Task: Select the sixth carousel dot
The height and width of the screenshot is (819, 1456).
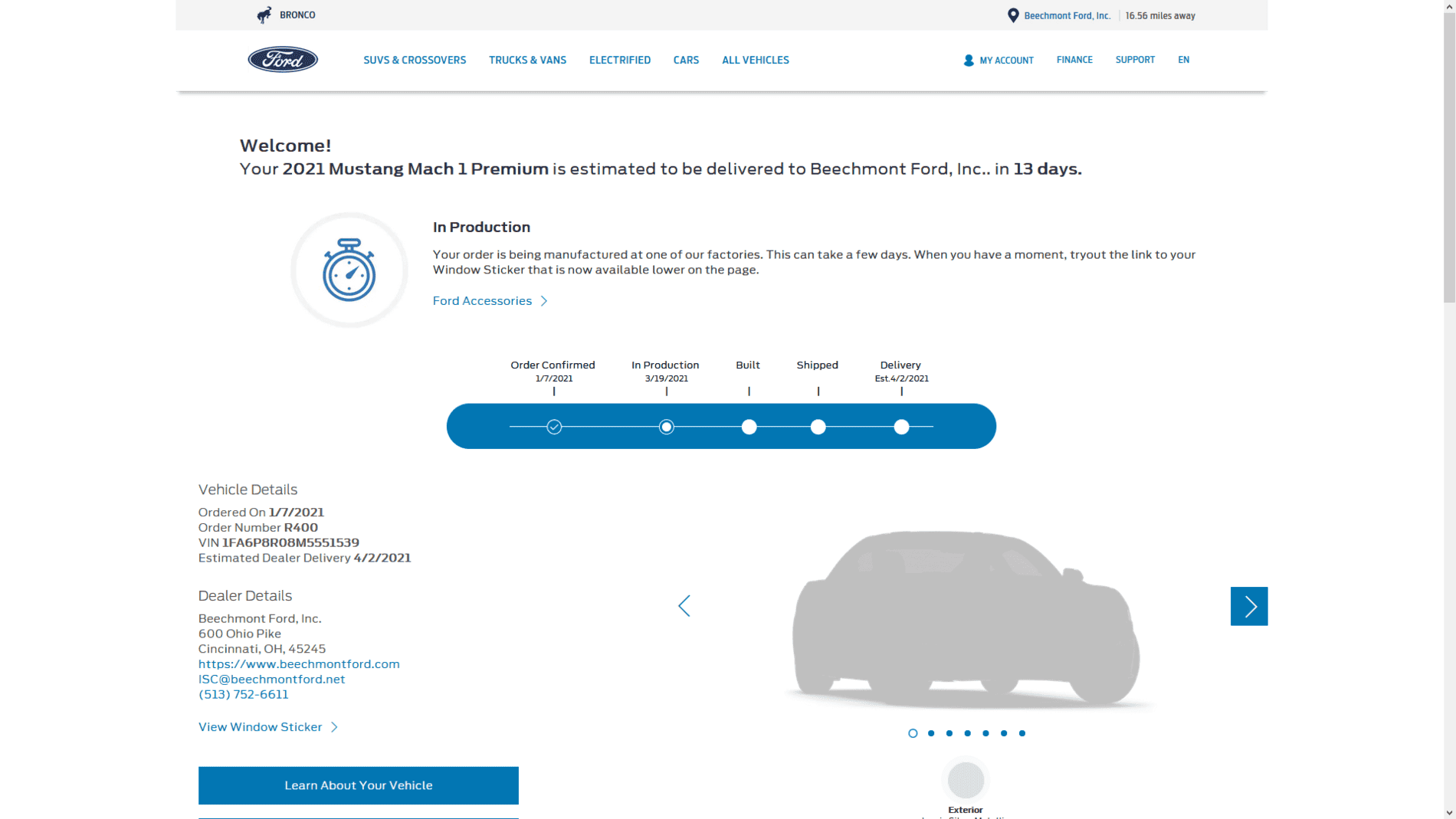Action: 1004,733
